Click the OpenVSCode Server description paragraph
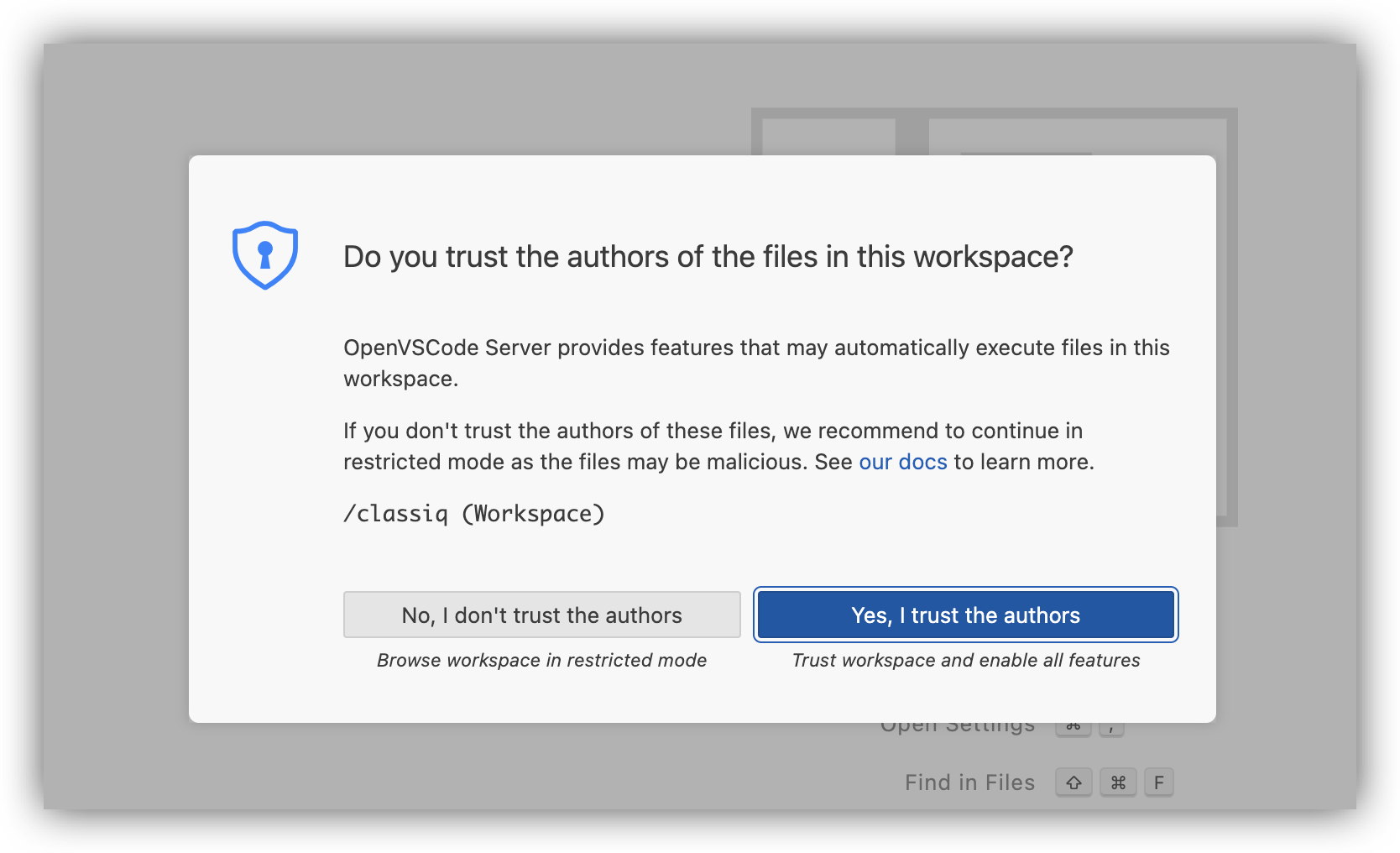The image size is (1400, 853). pyautogui.click(x=755, y=363)
